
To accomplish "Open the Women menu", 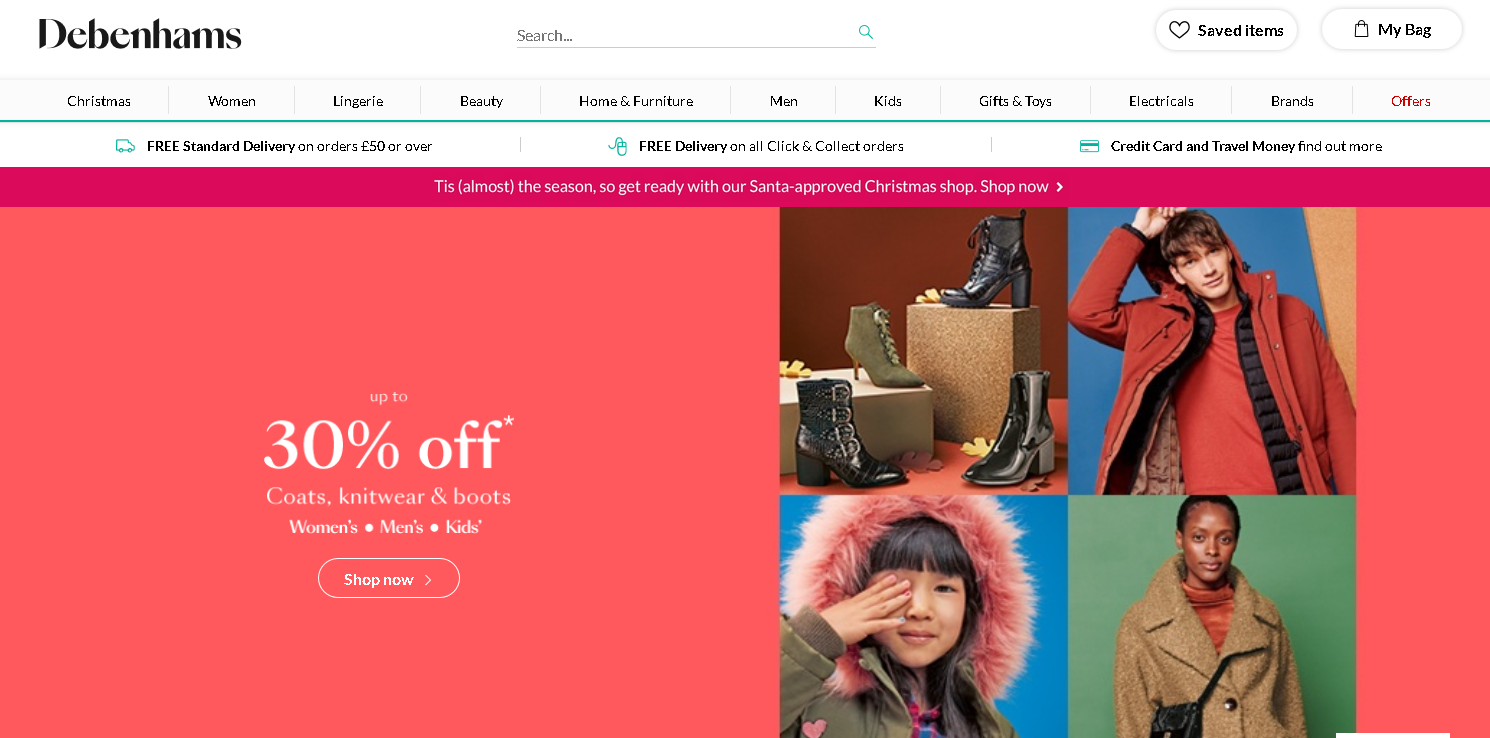I will click(x=232, y=101).
